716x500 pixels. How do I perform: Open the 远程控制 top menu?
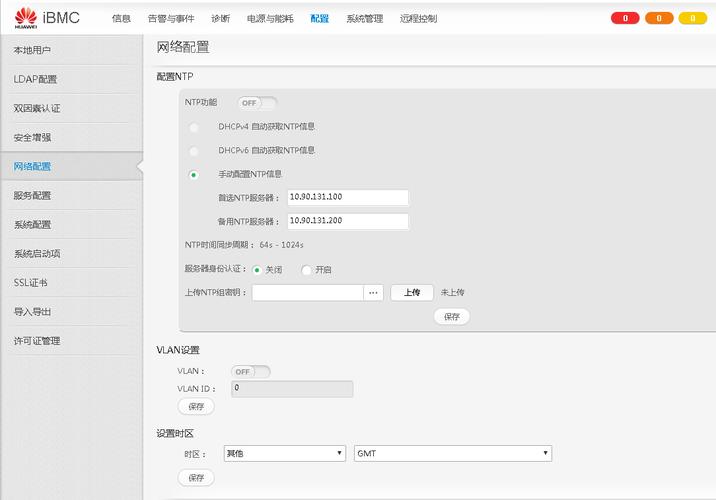tap(418, 18)
